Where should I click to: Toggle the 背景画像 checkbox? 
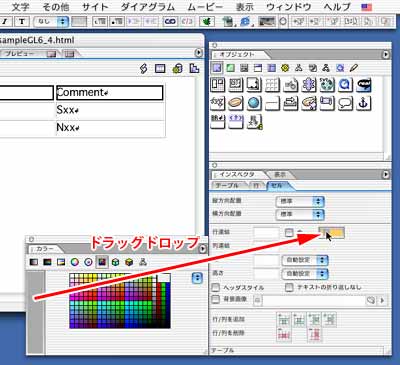(x=216, y=299)
